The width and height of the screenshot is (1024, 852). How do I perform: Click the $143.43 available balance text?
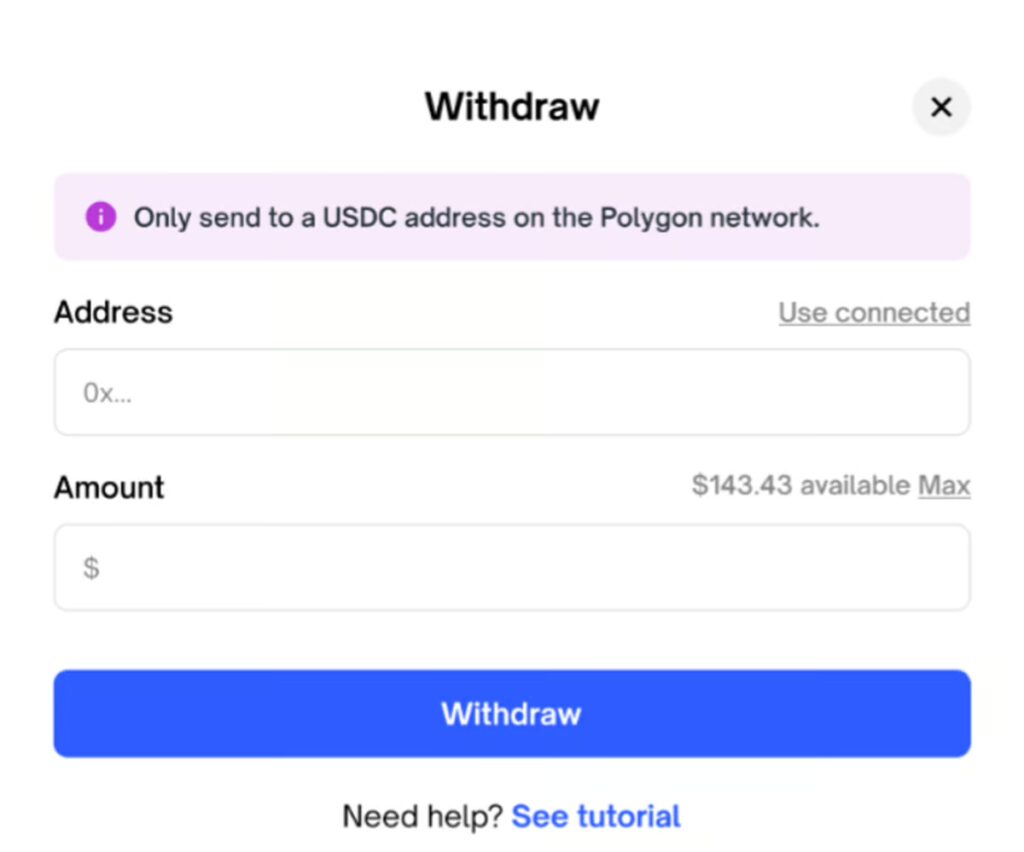(743, 487)
